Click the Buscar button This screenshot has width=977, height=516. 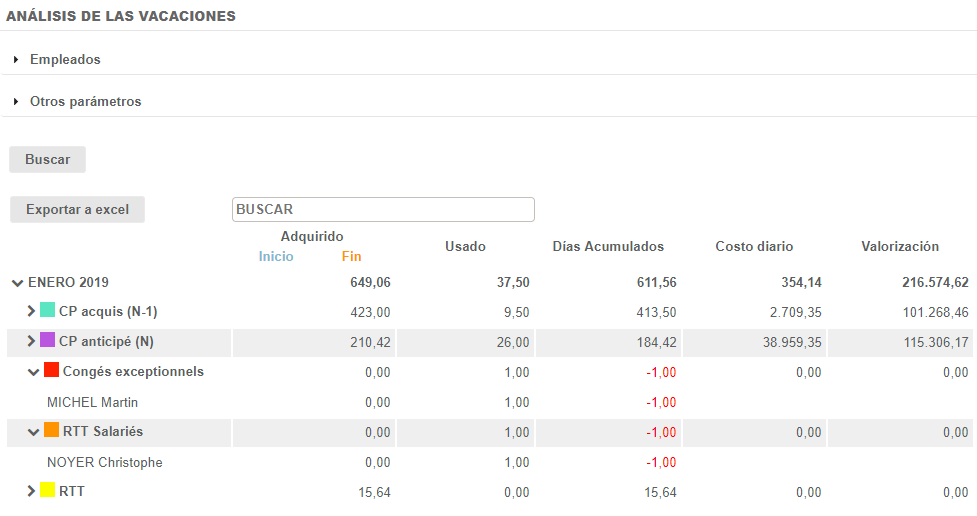(x=47, y=160)
